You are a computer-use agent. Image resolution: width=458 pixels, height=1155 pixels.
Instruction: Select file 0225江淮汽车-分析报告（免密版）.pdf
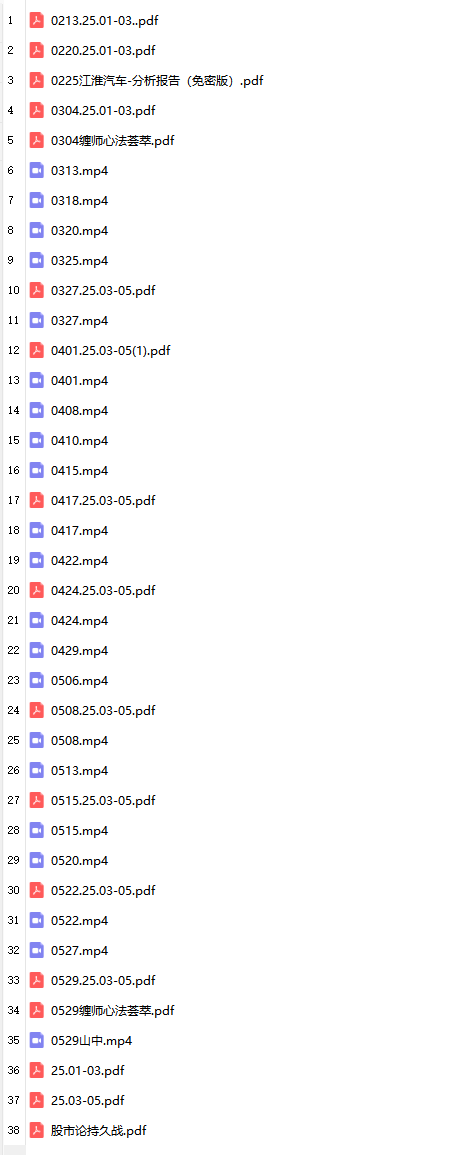click(x=157, y=80)
